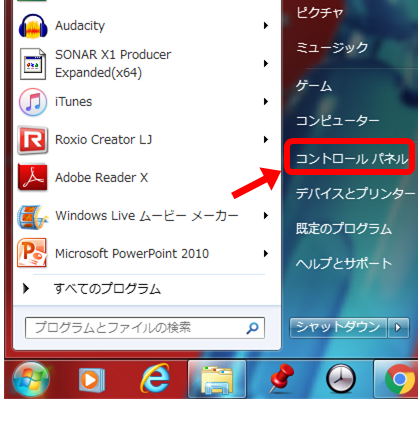Open Adobe Reader X icon
The height and width of the screenshot is (438, 418).
(x=33, y=178)
